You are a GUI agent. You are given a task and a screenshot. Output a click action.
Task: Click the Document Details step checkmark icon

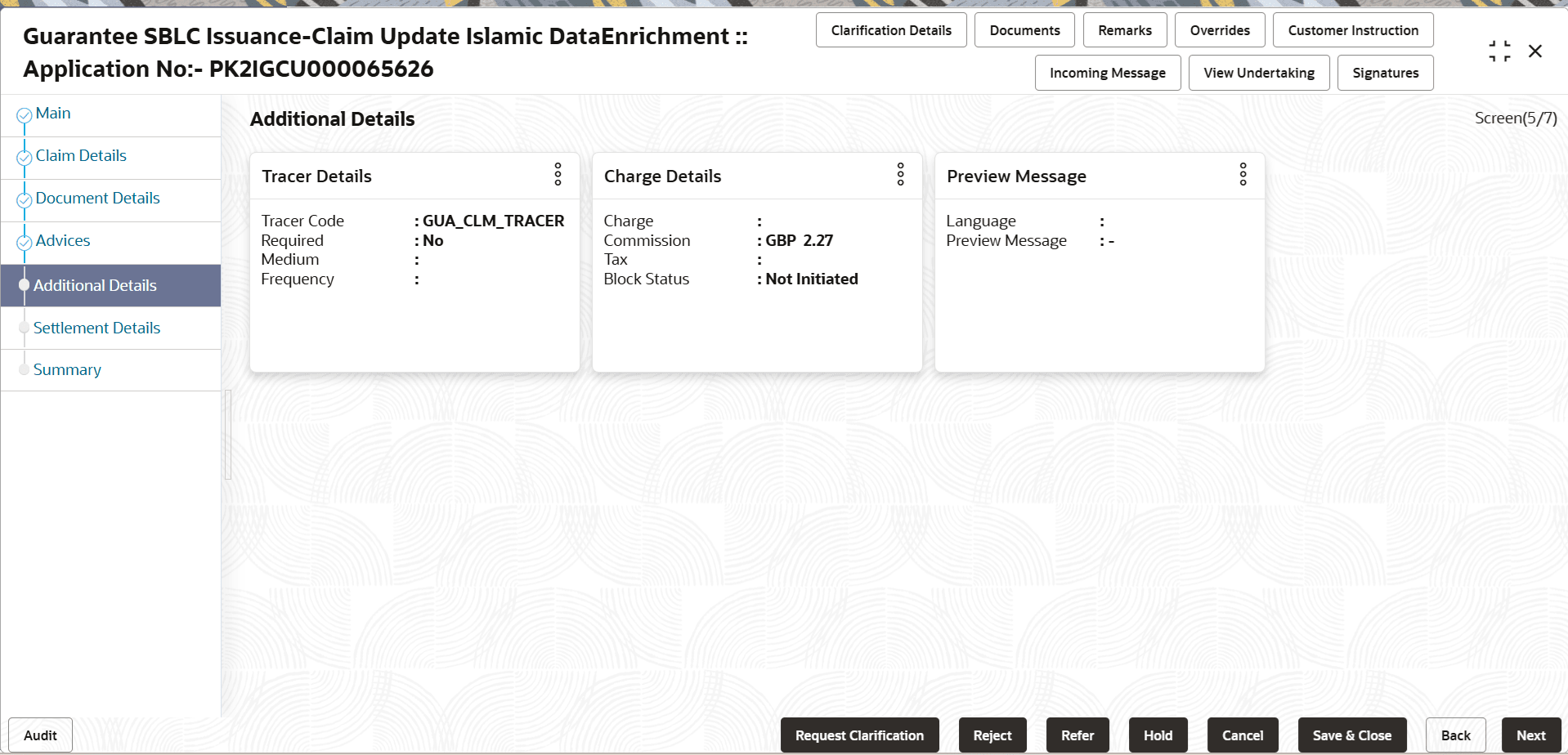pos(25,201)
